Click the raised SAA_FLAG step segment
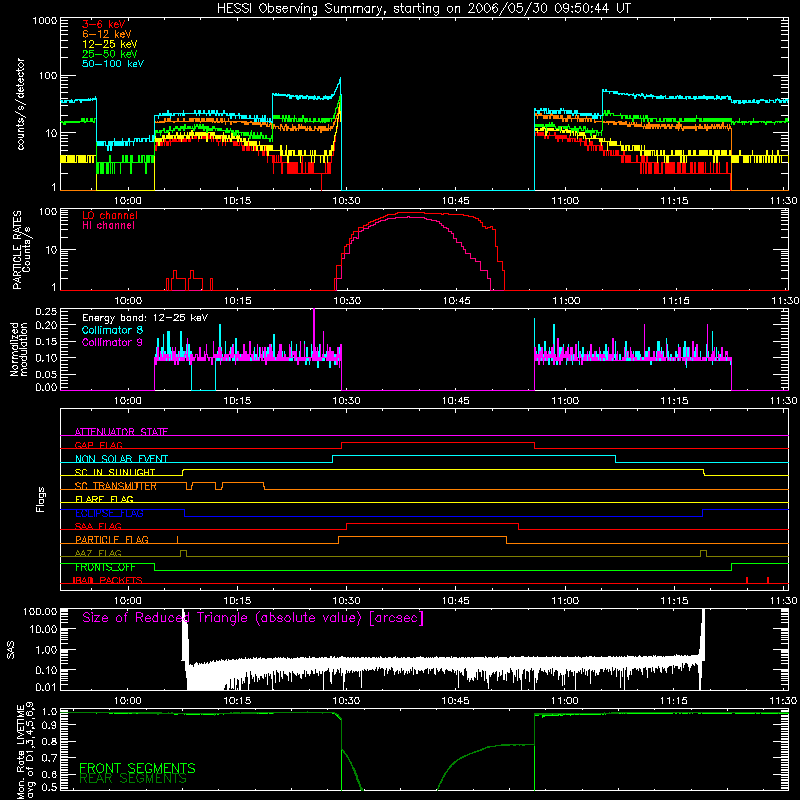This screenshot has height=800, width=800. tap(433, 523)
